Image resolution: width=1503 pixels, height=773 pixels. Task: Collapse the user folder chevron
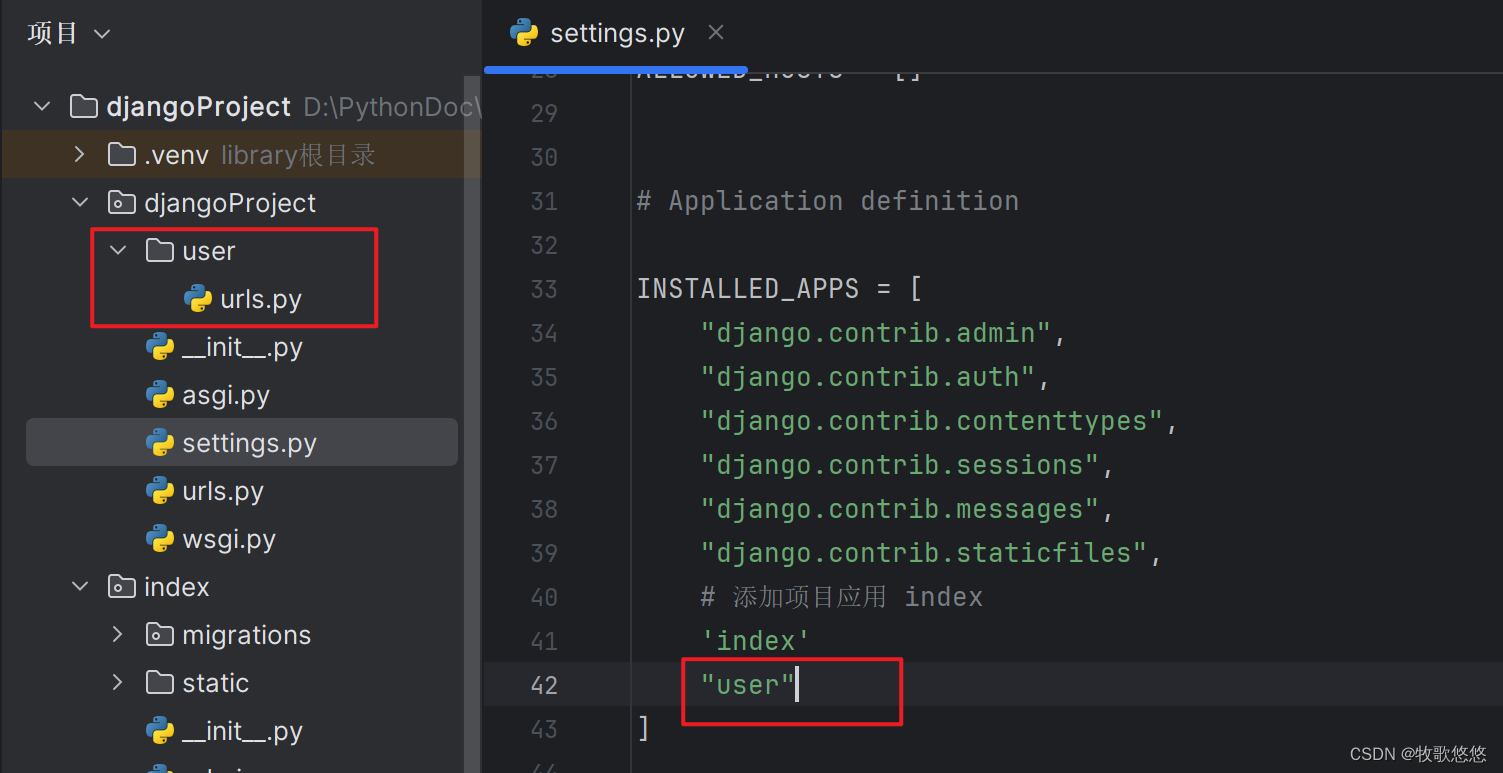118,250
